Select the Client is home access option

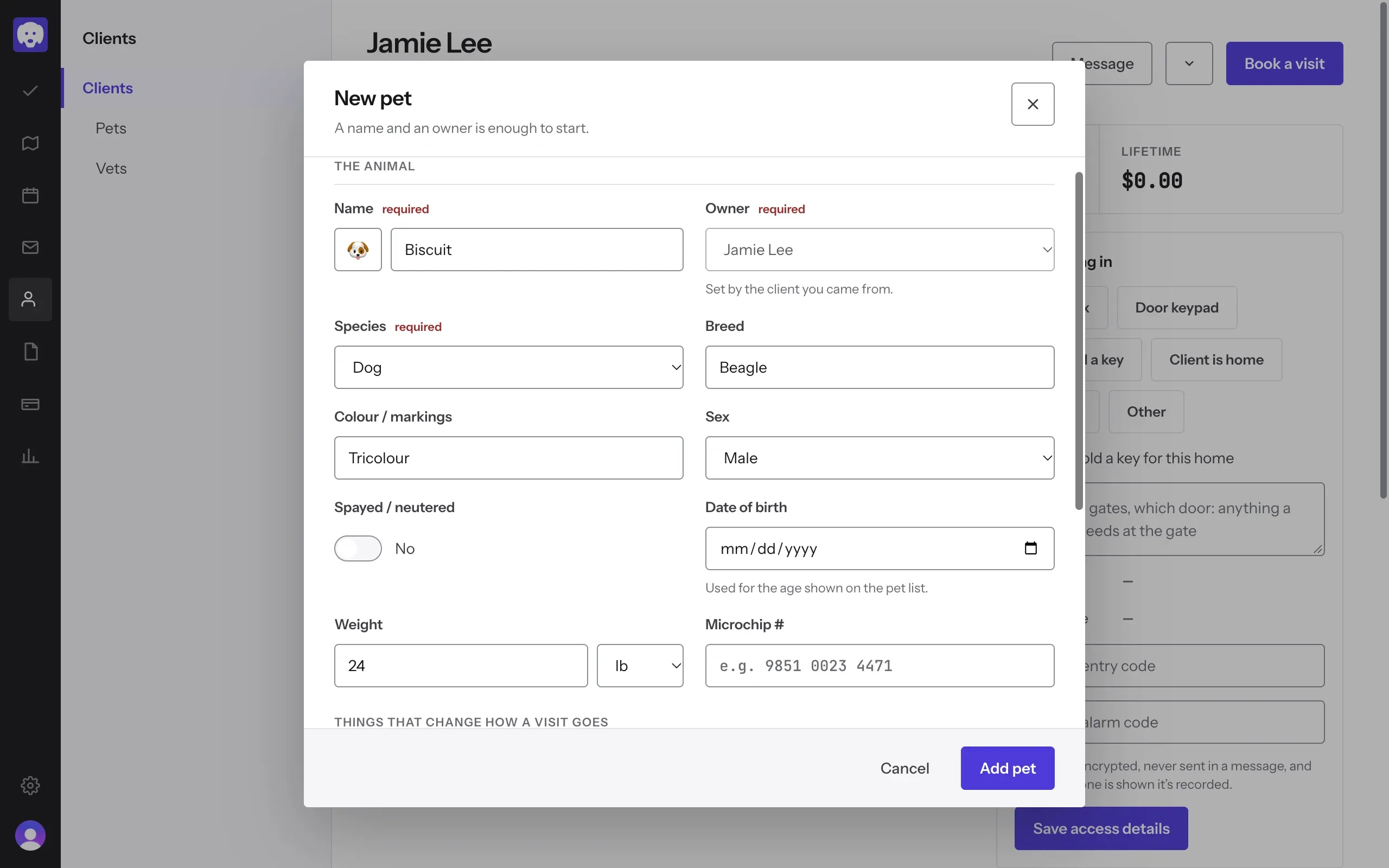[x=1216, y=360]
